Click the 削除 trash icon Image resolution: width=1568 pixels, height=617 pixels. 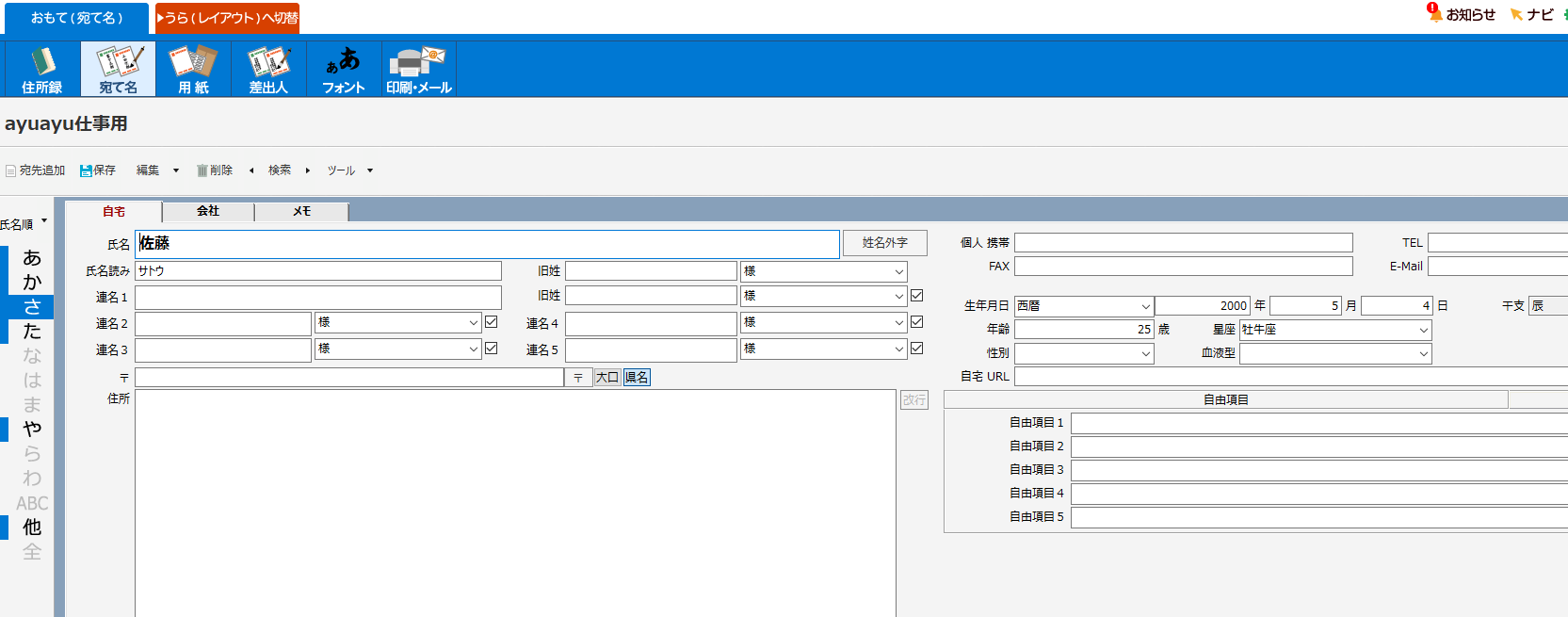pyautogui.click(x=202, y=170)
